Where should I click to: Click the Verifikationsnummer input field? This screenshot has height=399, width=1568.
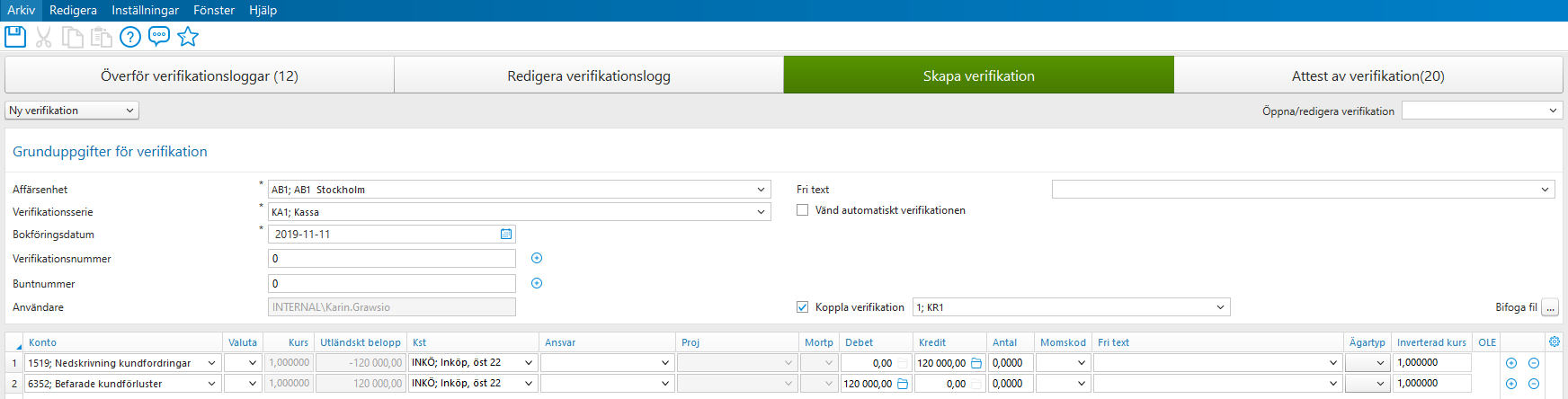(x=392, y=258)
